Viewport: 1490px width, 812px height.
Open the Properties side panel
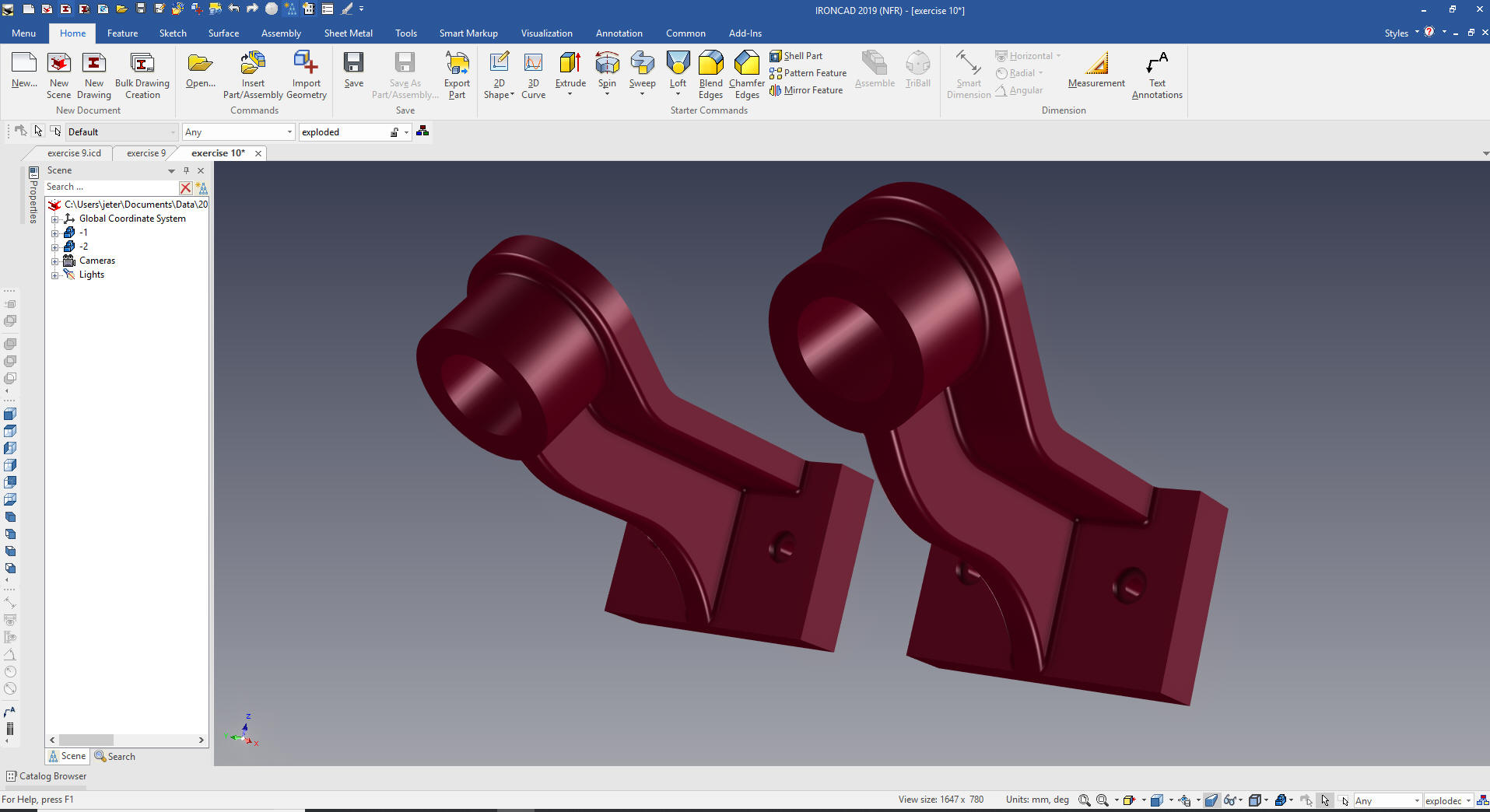point(33,195)
